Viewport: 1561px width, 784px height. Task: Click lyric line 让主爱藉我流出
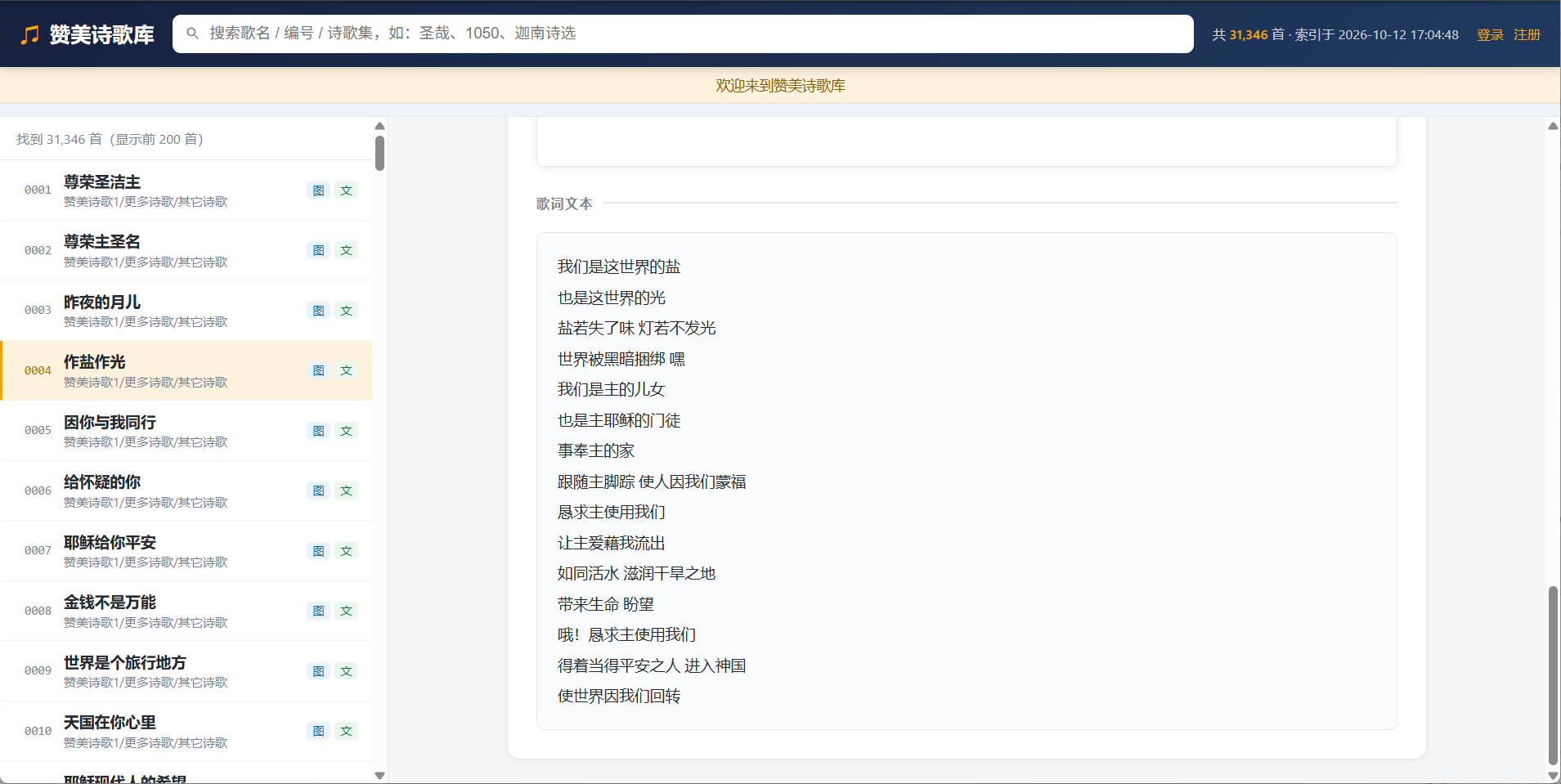tap(612, 543)
